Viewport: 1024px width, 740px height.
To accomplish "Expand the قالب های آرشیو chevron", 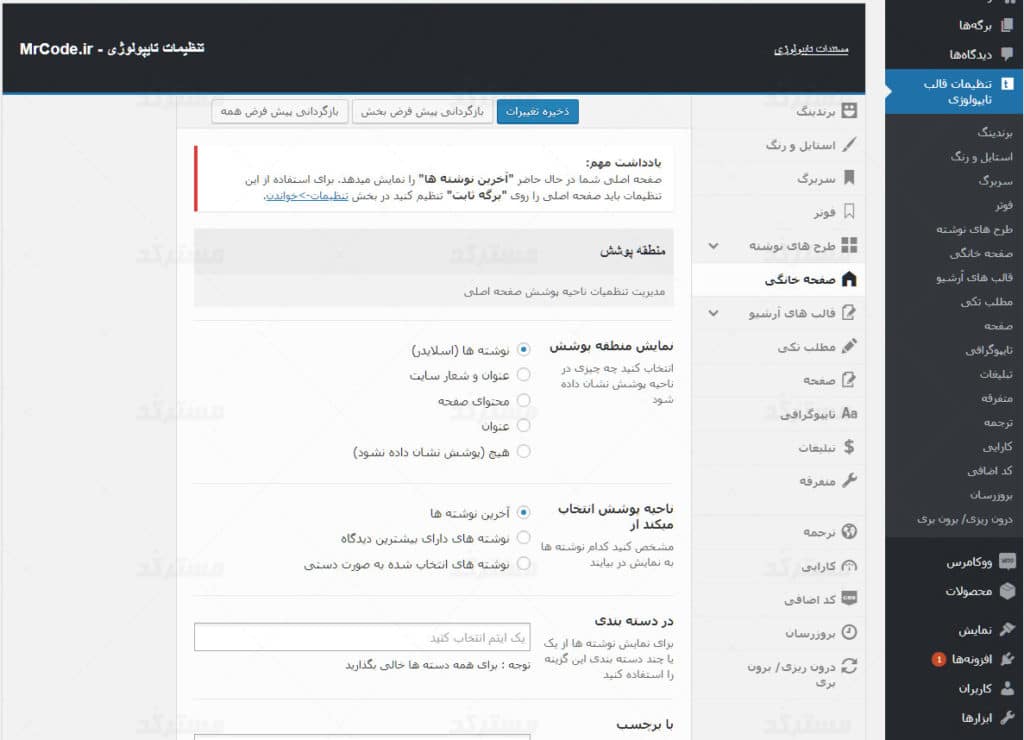I will click(712, 313).
